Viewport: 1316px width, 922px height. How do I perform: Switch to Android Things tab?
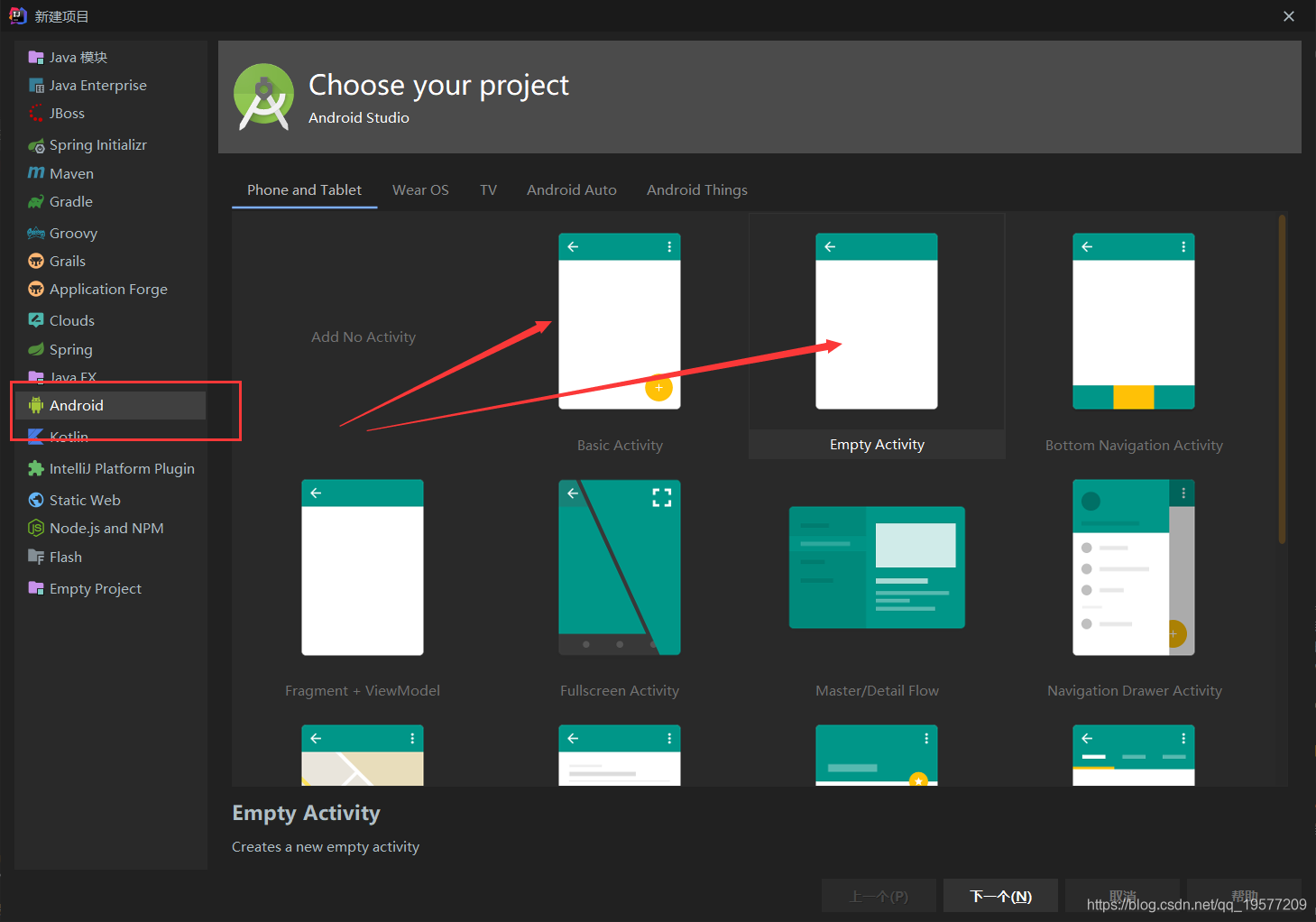coord(697,190)
